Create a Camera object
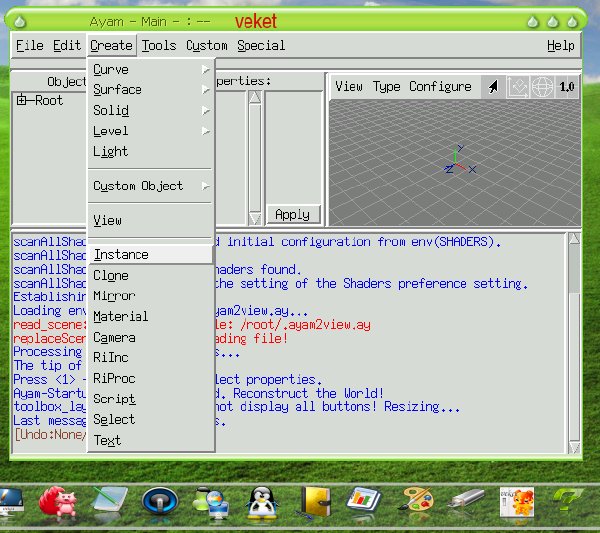The height and width of the screenshot is (533, 600). coord(150,337)
